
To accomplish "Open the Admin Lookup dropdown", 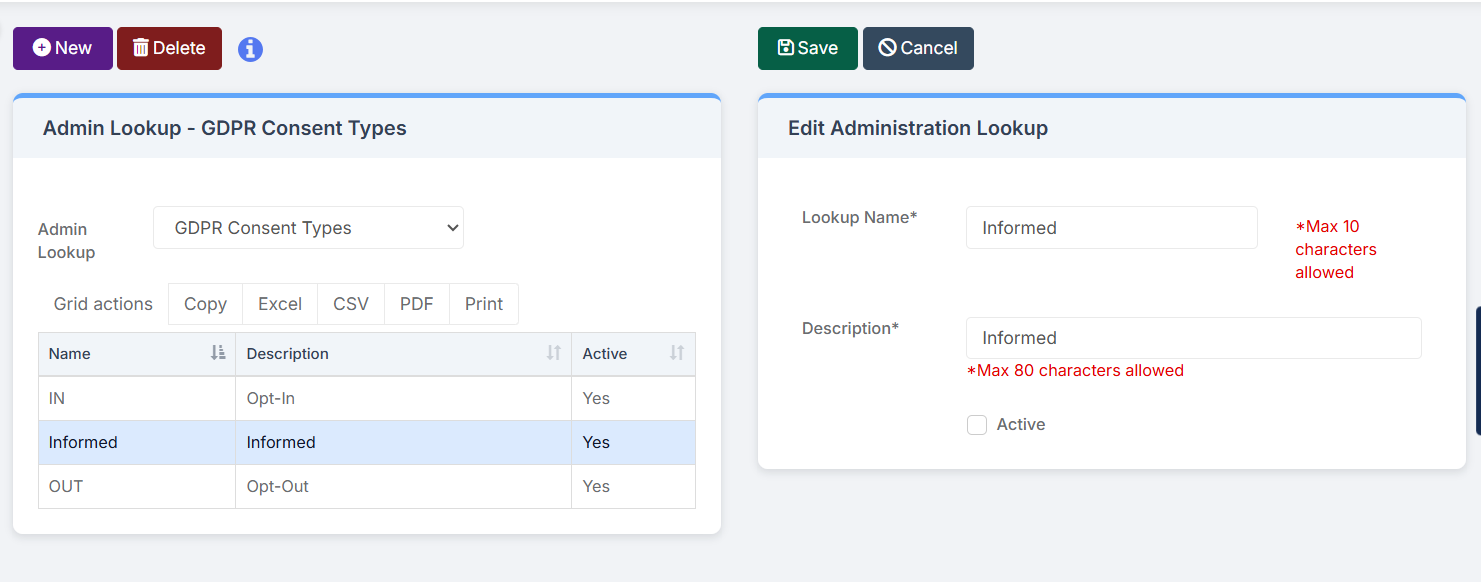I will tap(308, 228).
